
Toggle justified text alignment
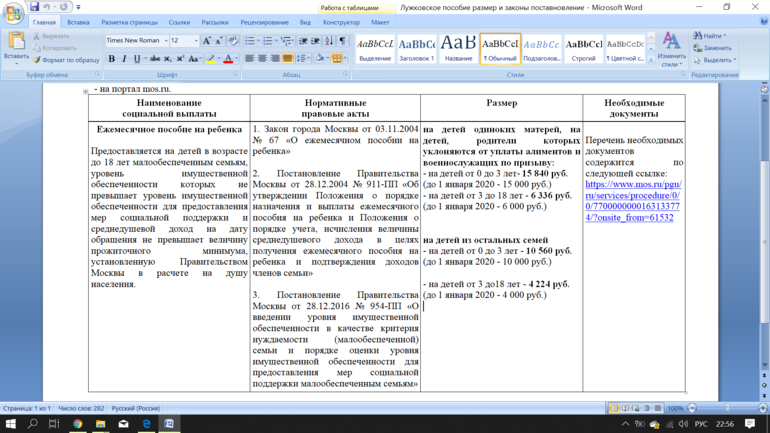point(287,58)
